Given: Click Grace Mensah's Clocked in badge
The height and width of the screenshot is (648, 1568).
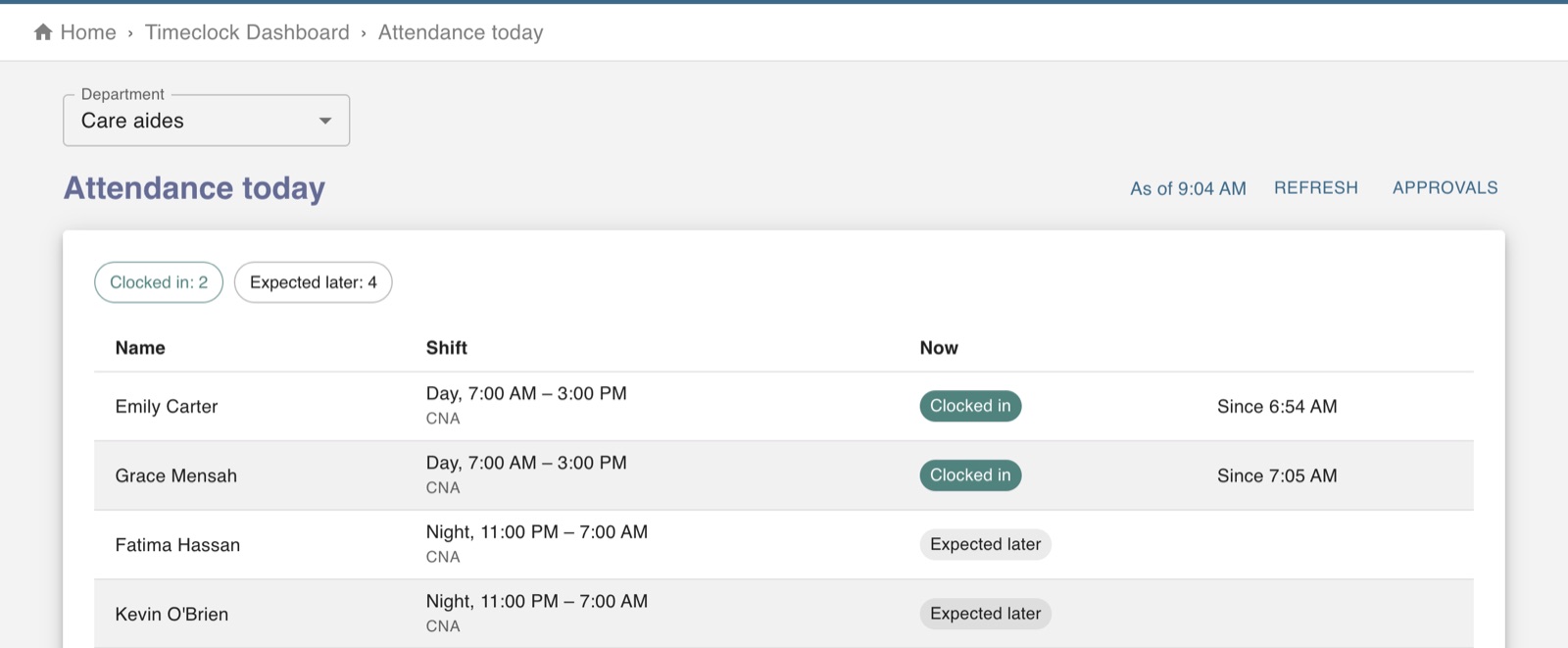Looking at the screenshot, I should coord(970,475).
